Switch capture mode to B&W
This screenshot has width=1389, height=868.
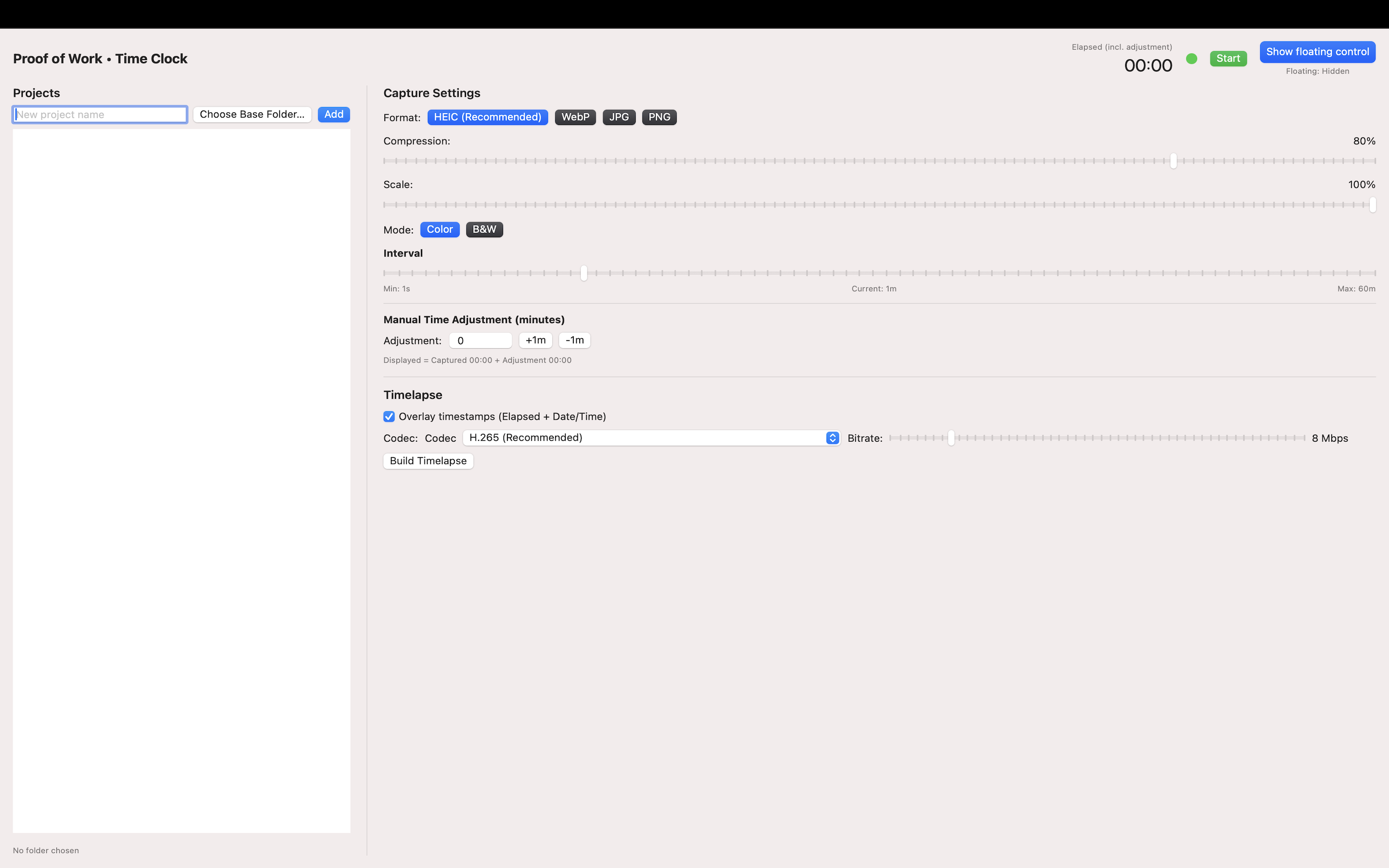pos(484,230)
